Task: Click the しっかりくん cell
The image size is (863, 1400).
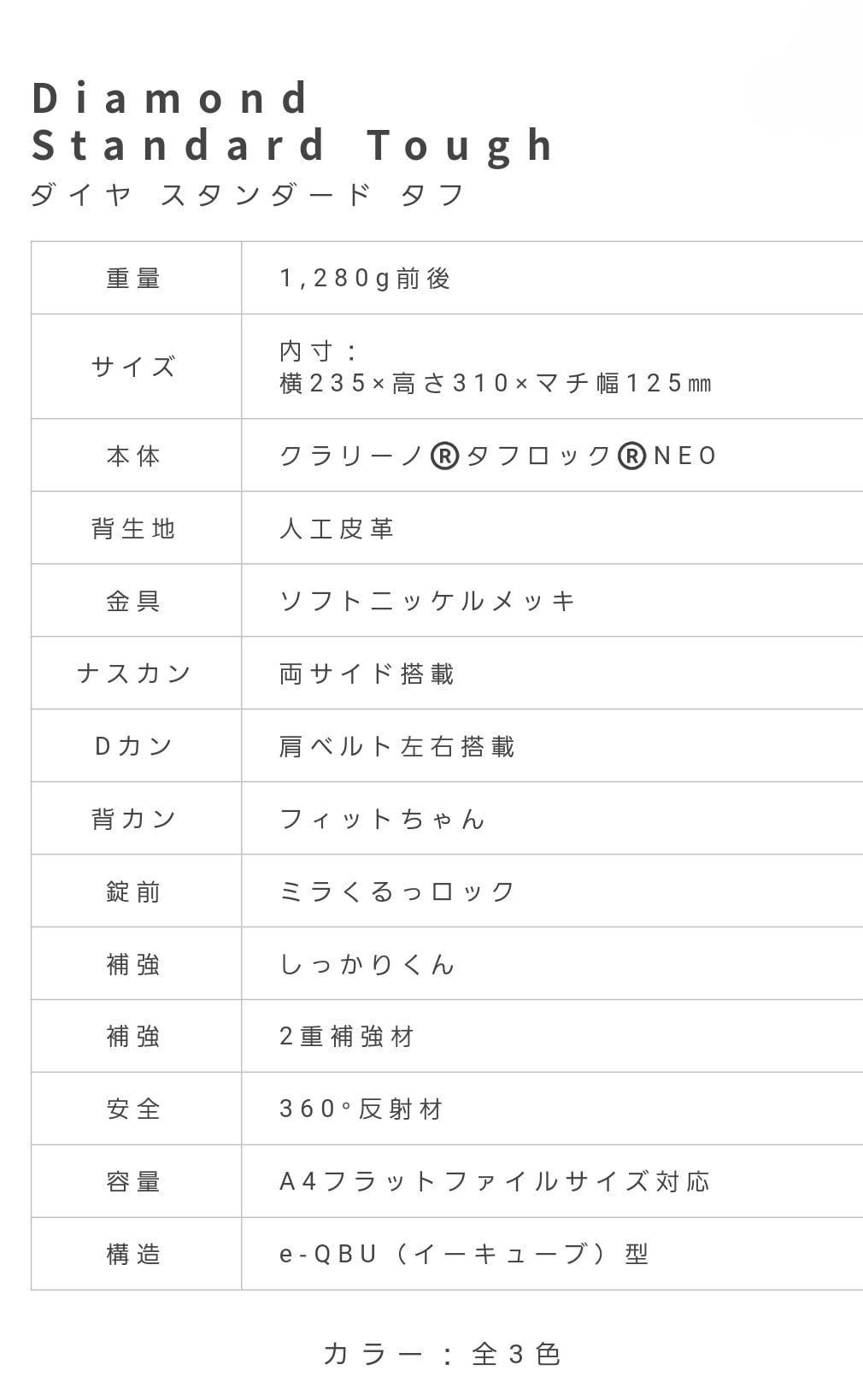Action: point(367,965)
